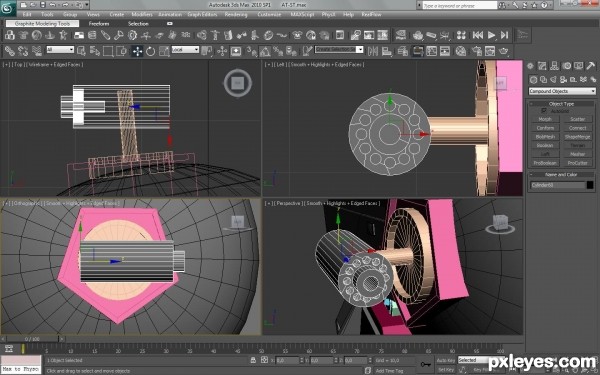Screen dimensions: 600x375
Task: Toggle Auto Key animation mode
Action: [x=445, y=360]
